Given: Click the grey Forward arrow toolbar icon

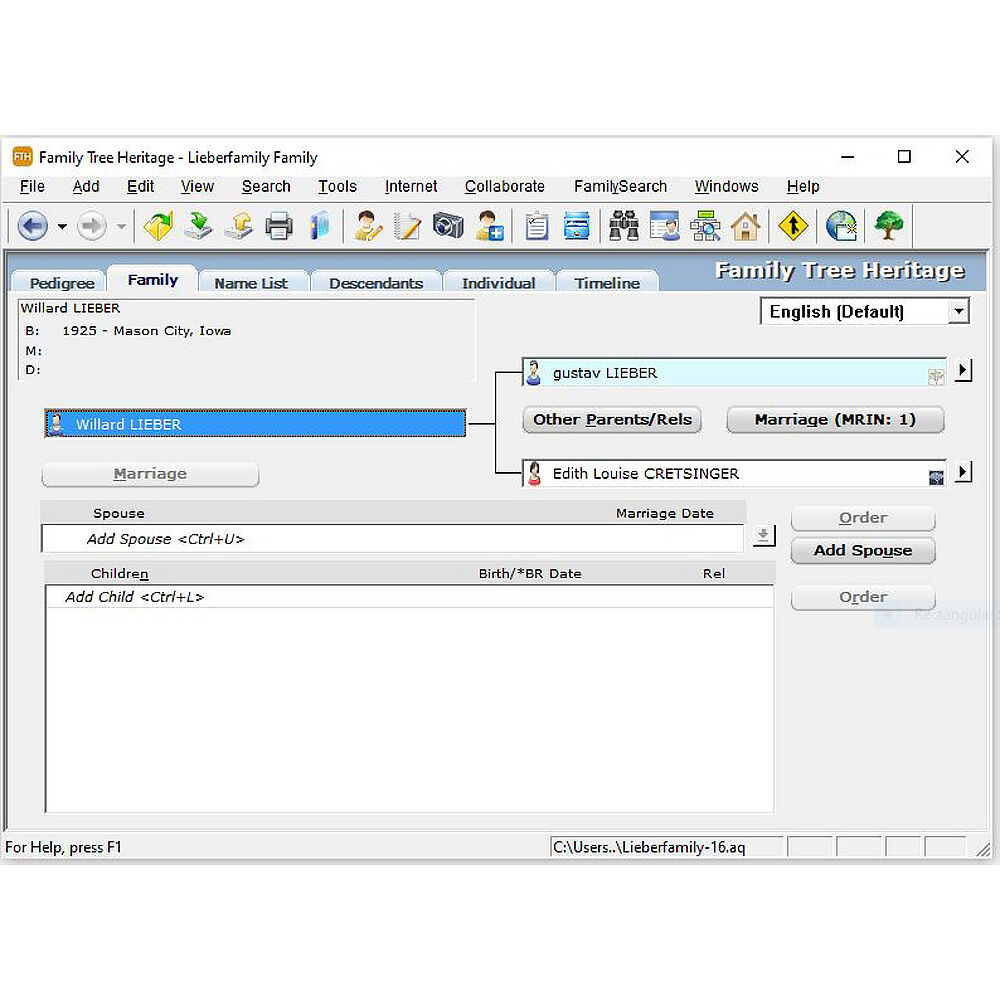Looking at the screenshot, I should coord(92,226).
